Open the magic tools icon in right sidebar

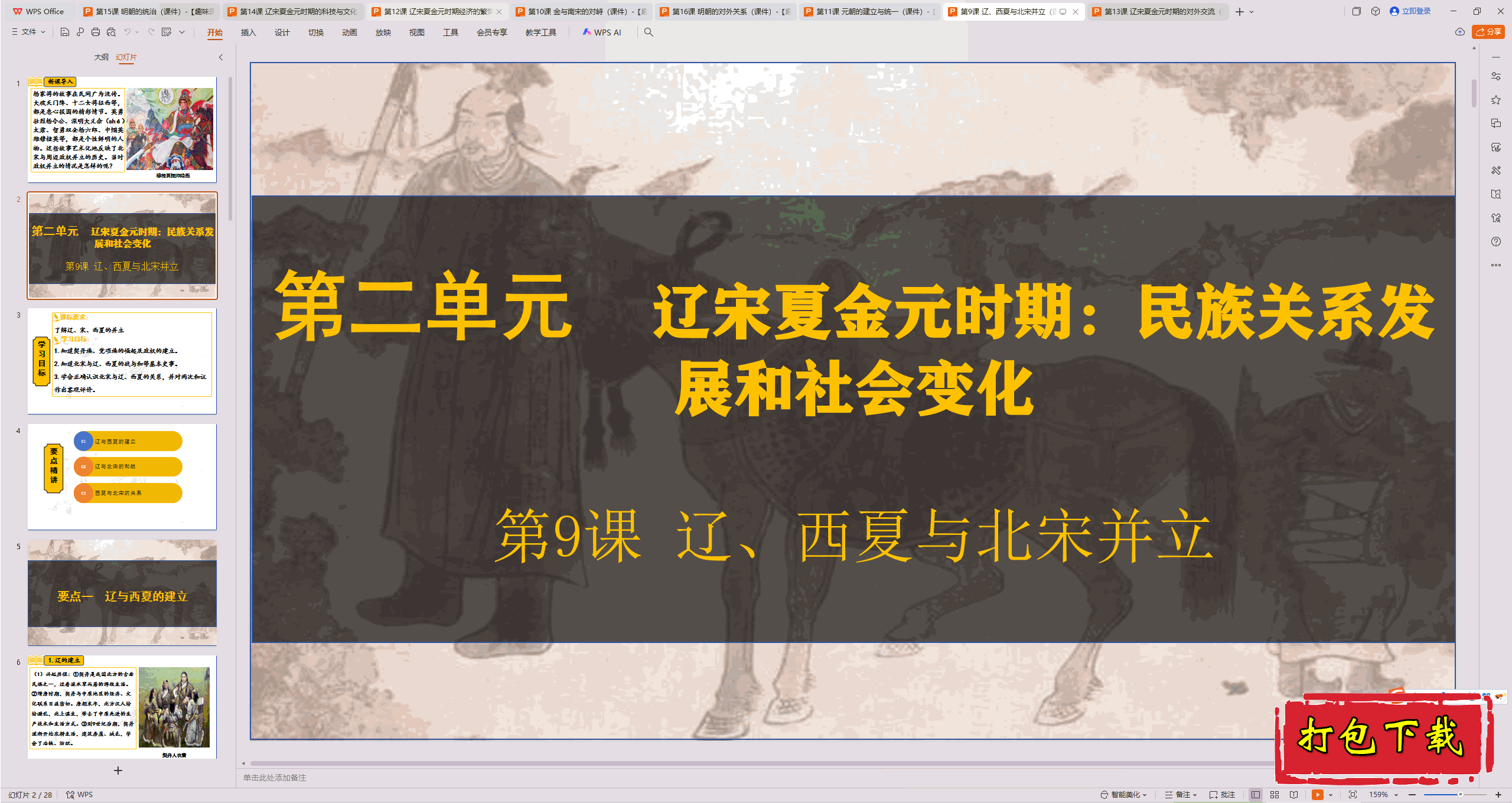[1496, 171]
